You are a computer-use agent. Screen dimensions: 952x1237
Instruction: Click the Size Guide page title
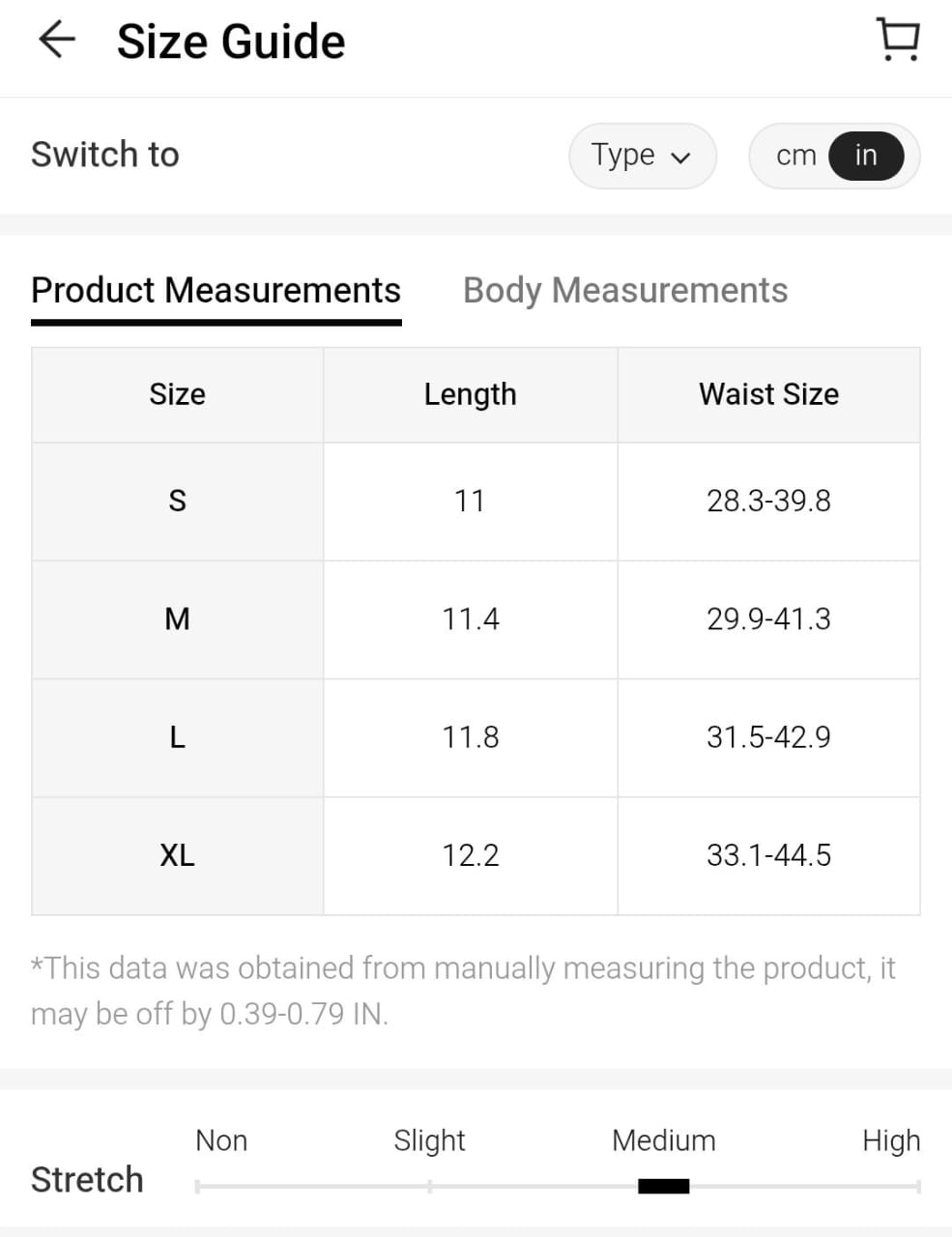231,42
